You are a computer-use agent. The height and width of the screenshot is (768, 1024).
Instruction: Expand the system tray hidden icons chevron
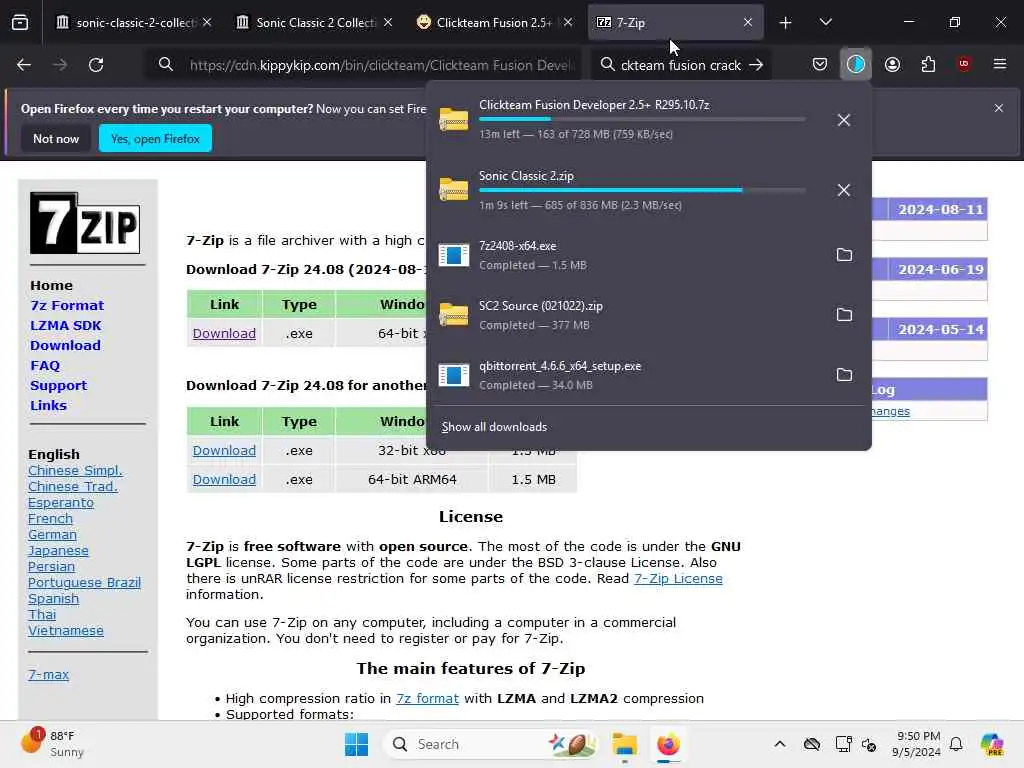780,744
